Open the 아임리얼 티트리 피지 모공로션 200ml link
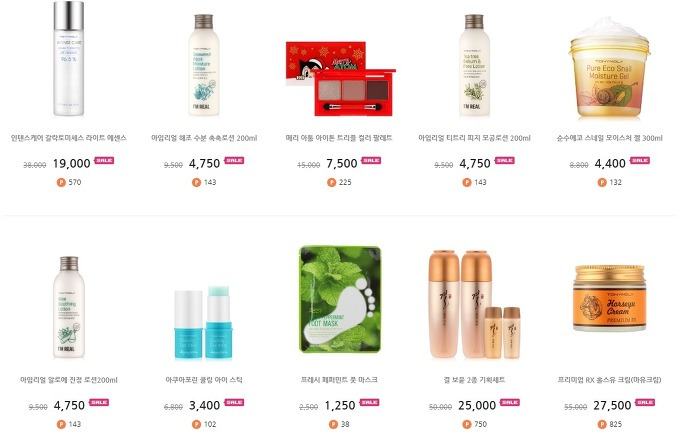 click(474, 138)
